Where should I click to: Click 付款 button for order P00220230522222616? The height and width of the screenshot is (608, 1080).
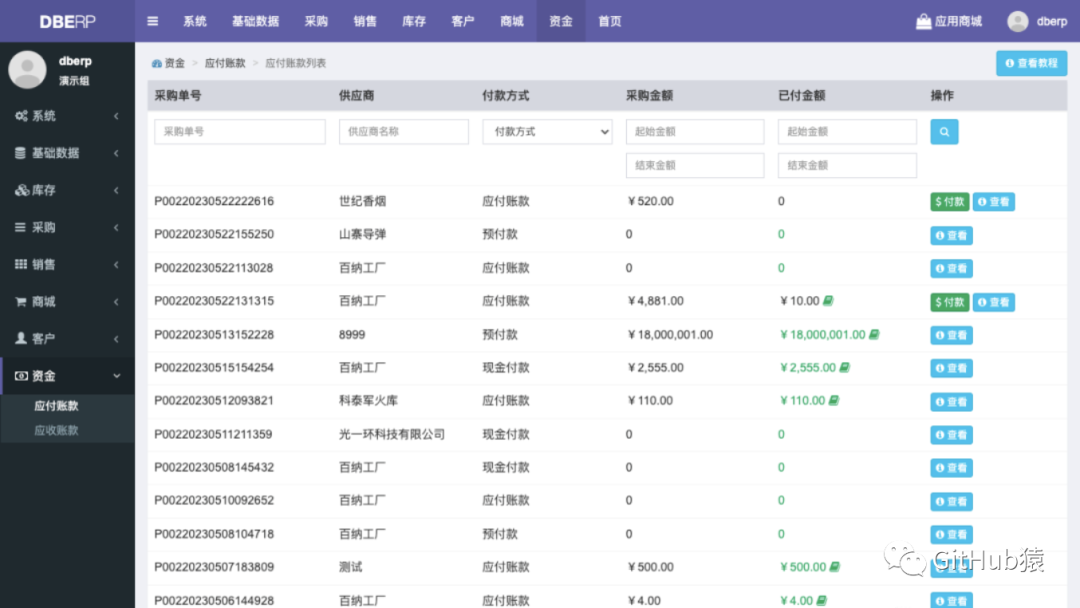(950, 202)
